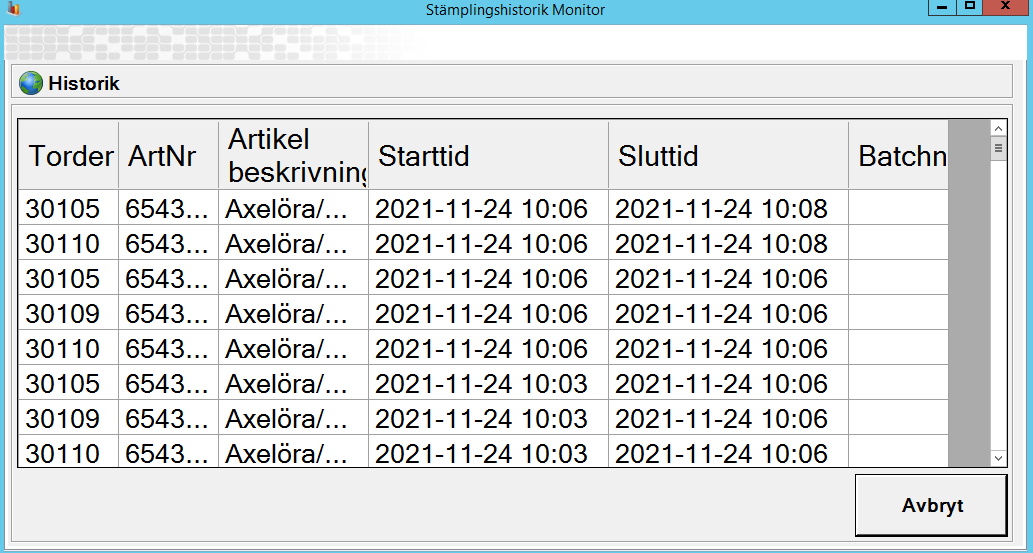This screenshot has width=1033, height=553.
Task: Click Starttid 10:03 cell of 30109 row
Action: pos(481,419)
